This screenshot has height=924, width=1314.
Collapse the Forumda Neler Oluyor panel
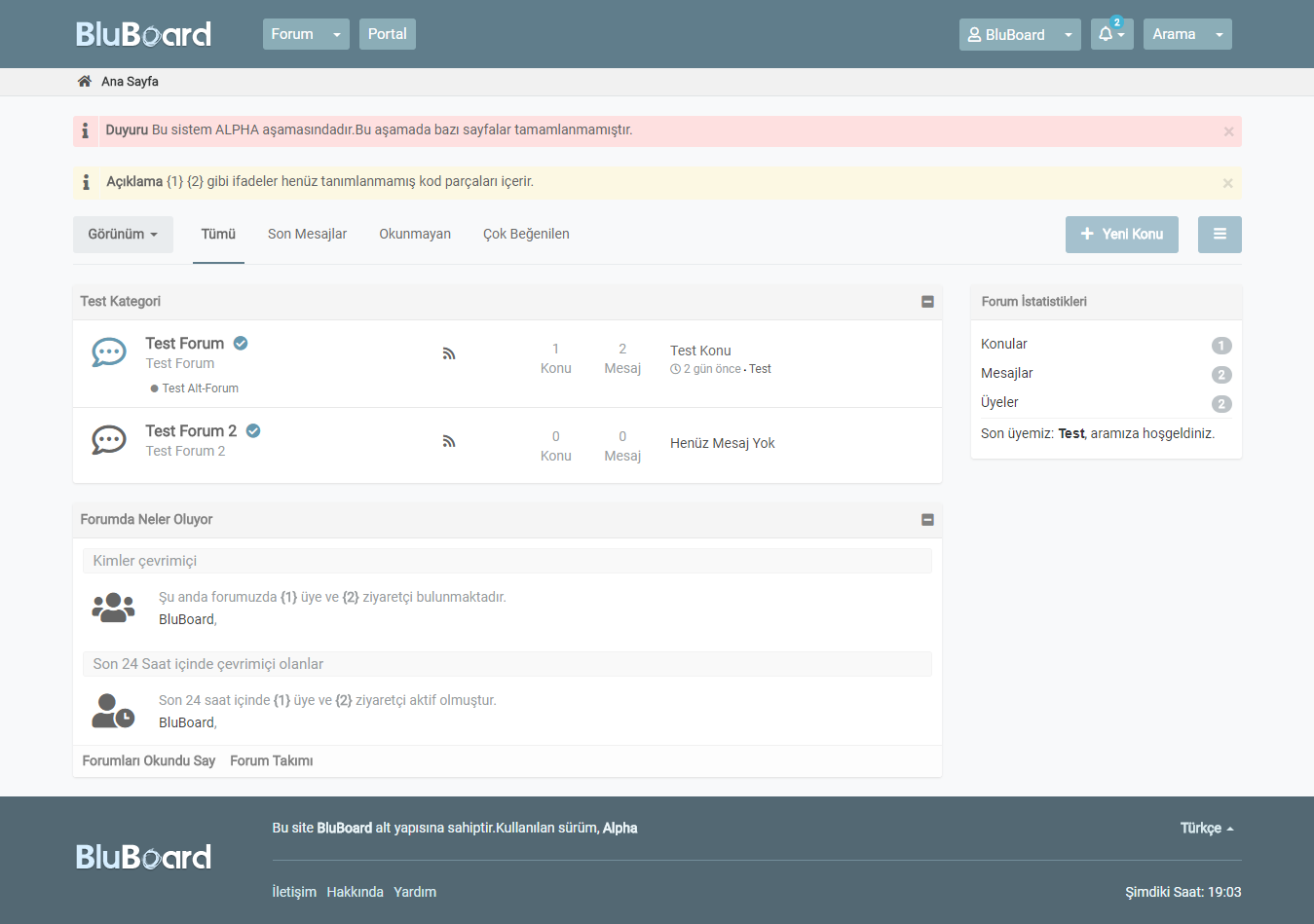click(927, 520)
